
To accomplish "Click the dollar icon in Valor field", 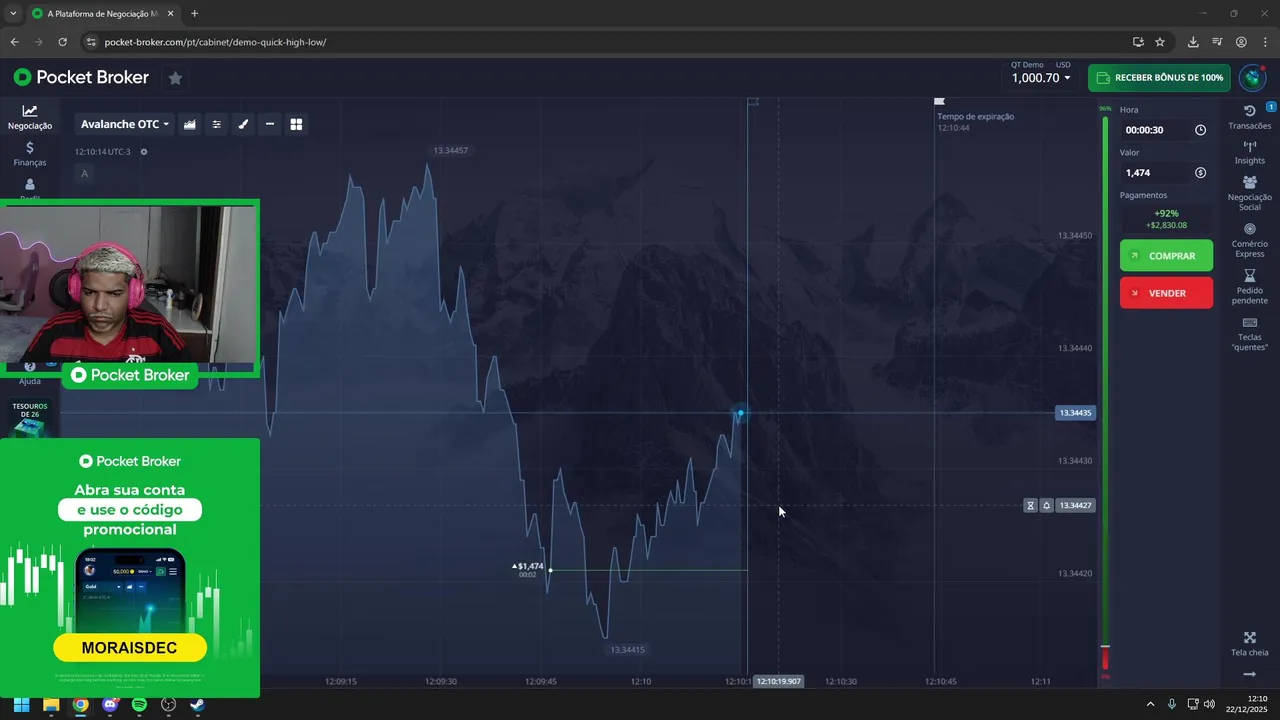I will [x=1200, y=173].
